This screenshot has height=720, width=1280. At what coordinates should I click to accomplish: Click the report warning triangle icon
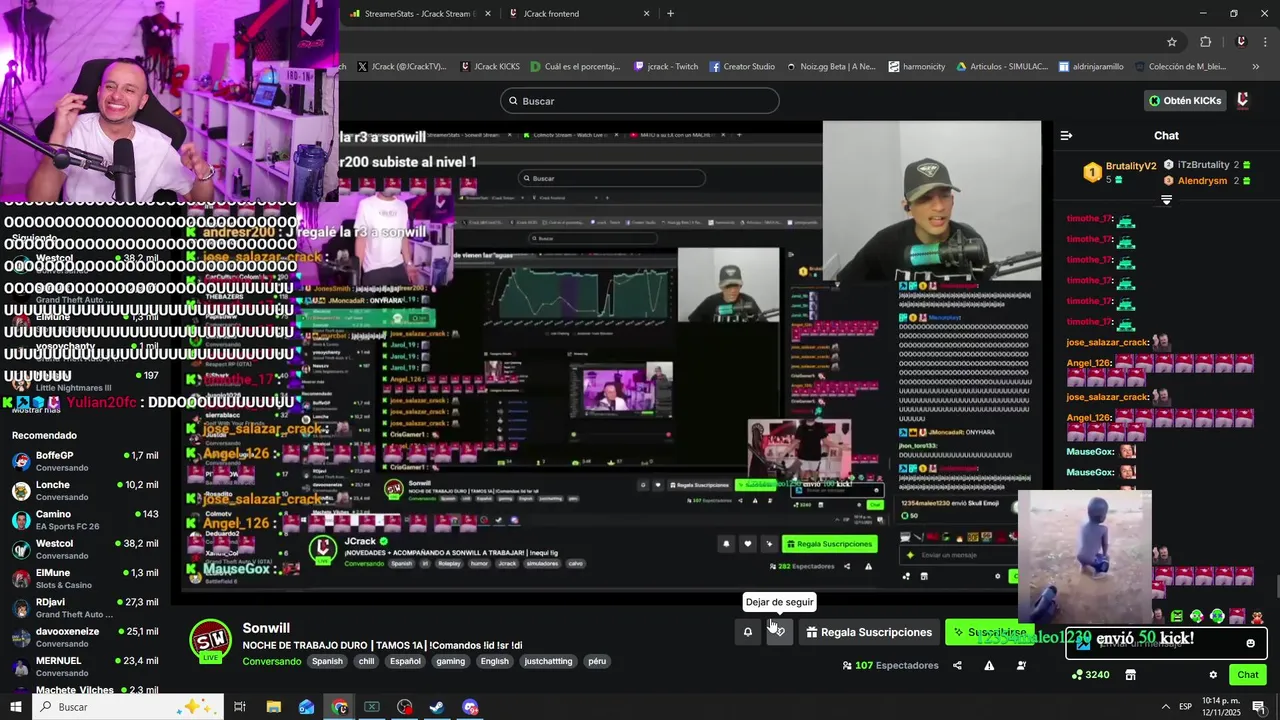pyautogui.click(x=989, y=666)
